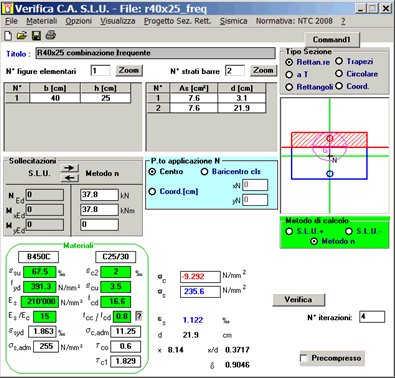Click the green Es/Ec field showing 15
Screen dimensions: 395x378
click(45, 316)
